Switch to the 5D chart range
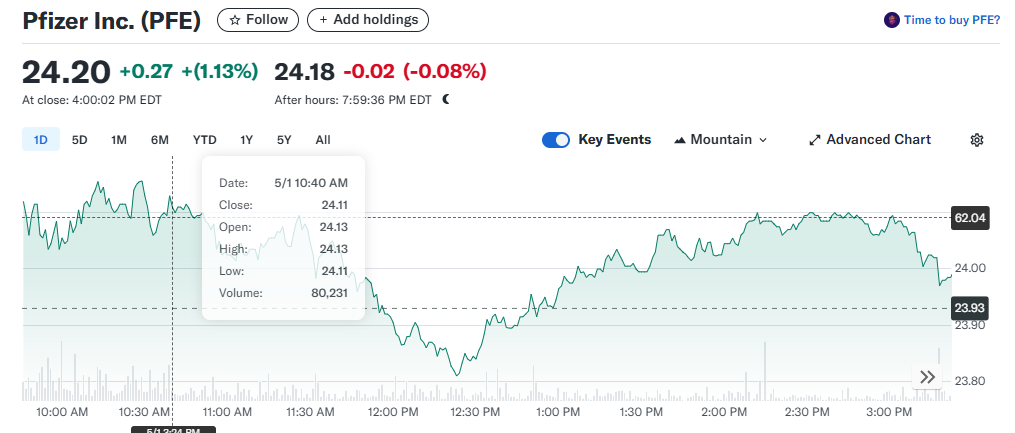This screenshot has height=433, width=1015. tap(80, 140)
